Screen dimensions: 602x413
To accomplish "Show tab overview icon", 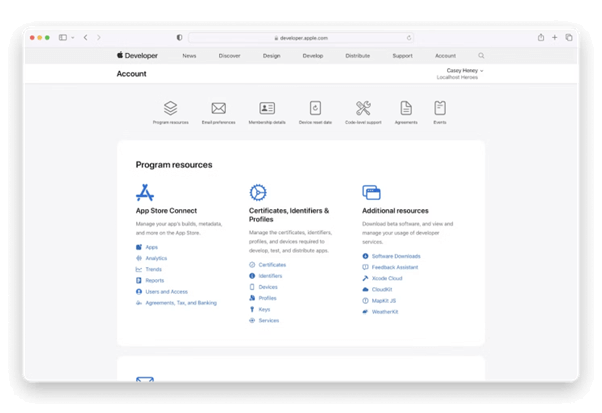I will 569,37.
